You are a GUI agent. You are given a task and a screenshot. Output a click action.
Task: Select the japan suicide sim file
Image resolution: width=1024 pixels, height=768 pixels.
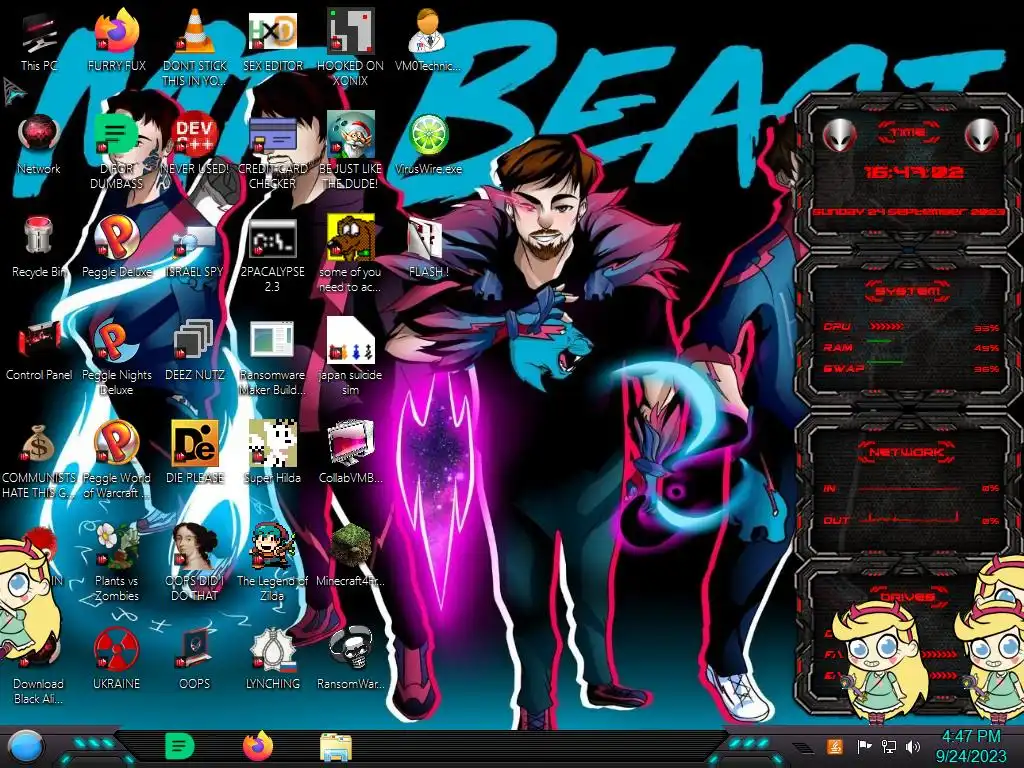tap(350, 341)
